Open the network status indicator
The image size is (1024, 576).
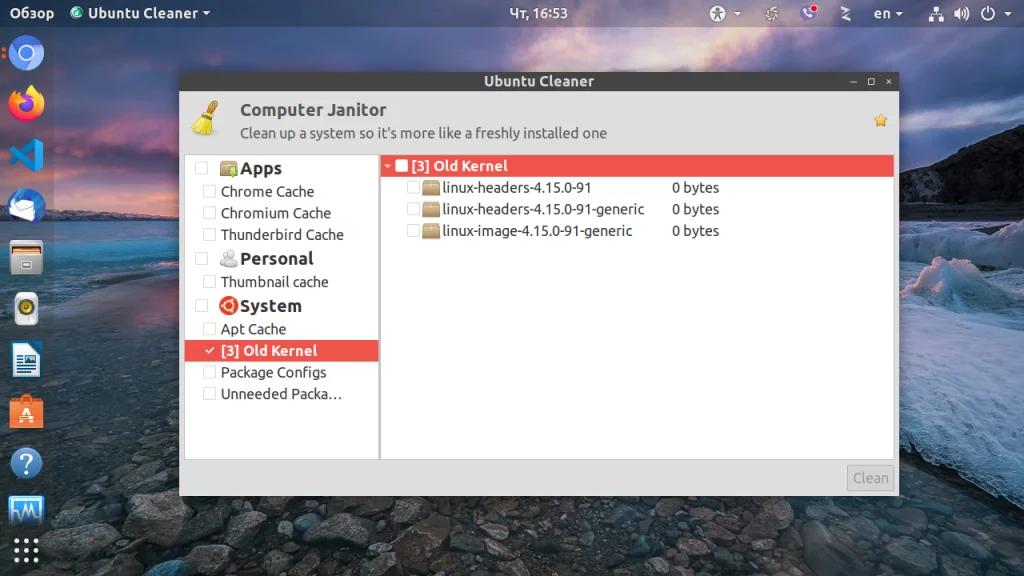pos(936,14)
